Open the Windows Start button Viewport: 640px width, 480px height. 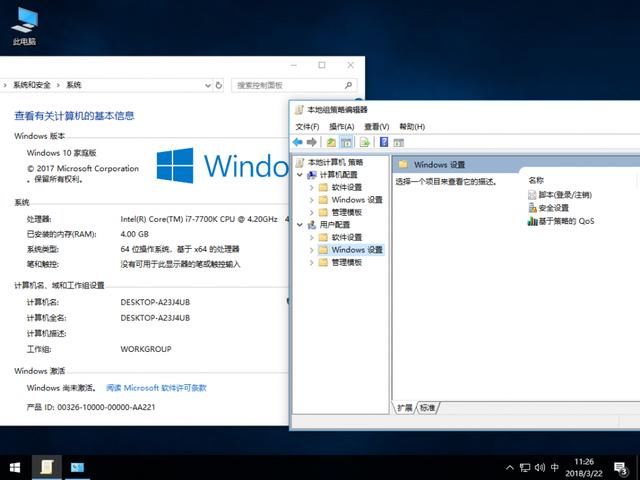click(15, 467)
